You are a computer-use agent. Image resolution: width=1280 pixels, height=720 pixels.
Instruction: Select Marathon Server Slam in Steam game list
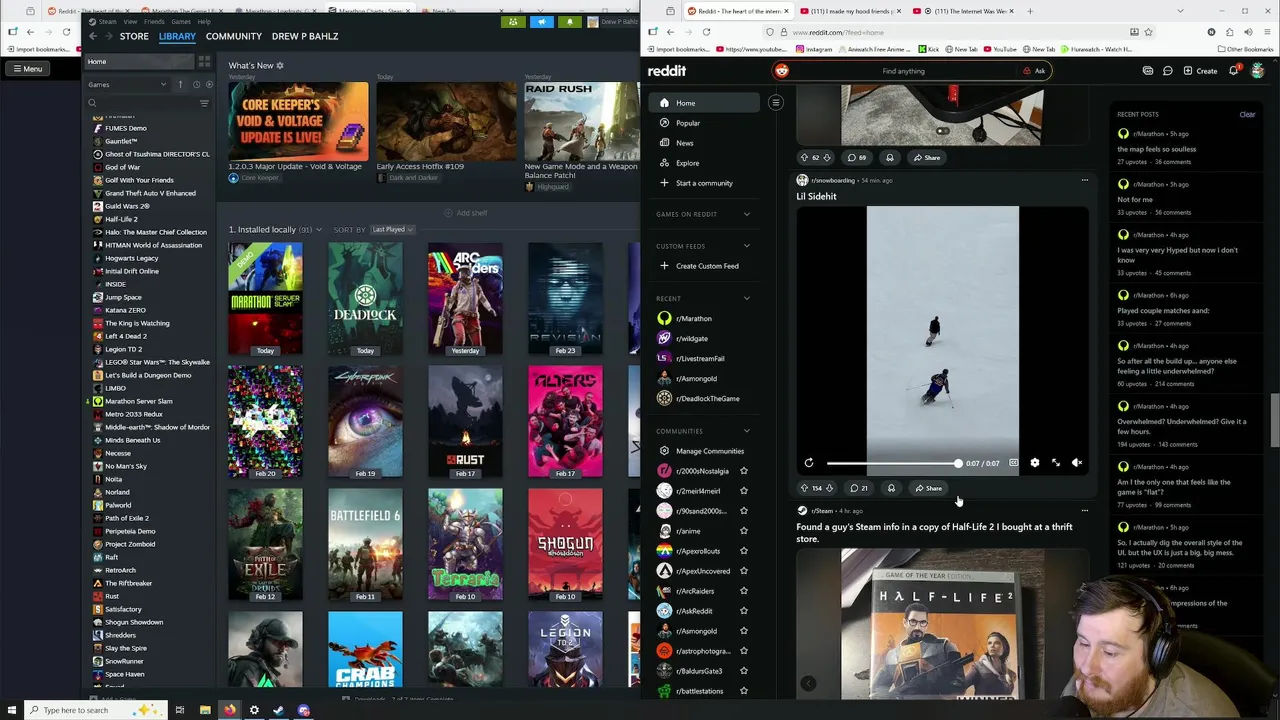[138, 401]
